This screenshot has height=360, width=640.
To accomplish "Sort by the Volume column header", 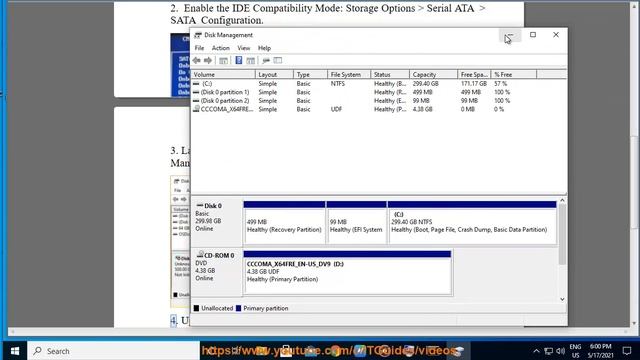I will 223,75.
